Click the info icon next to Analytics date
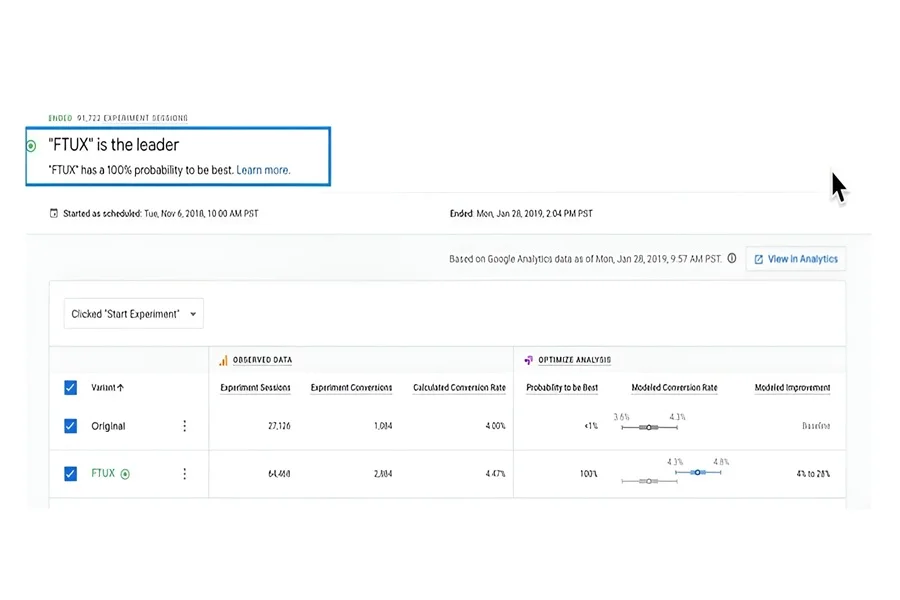Viewport: 900px width, 600px height. tap(732, 258)
